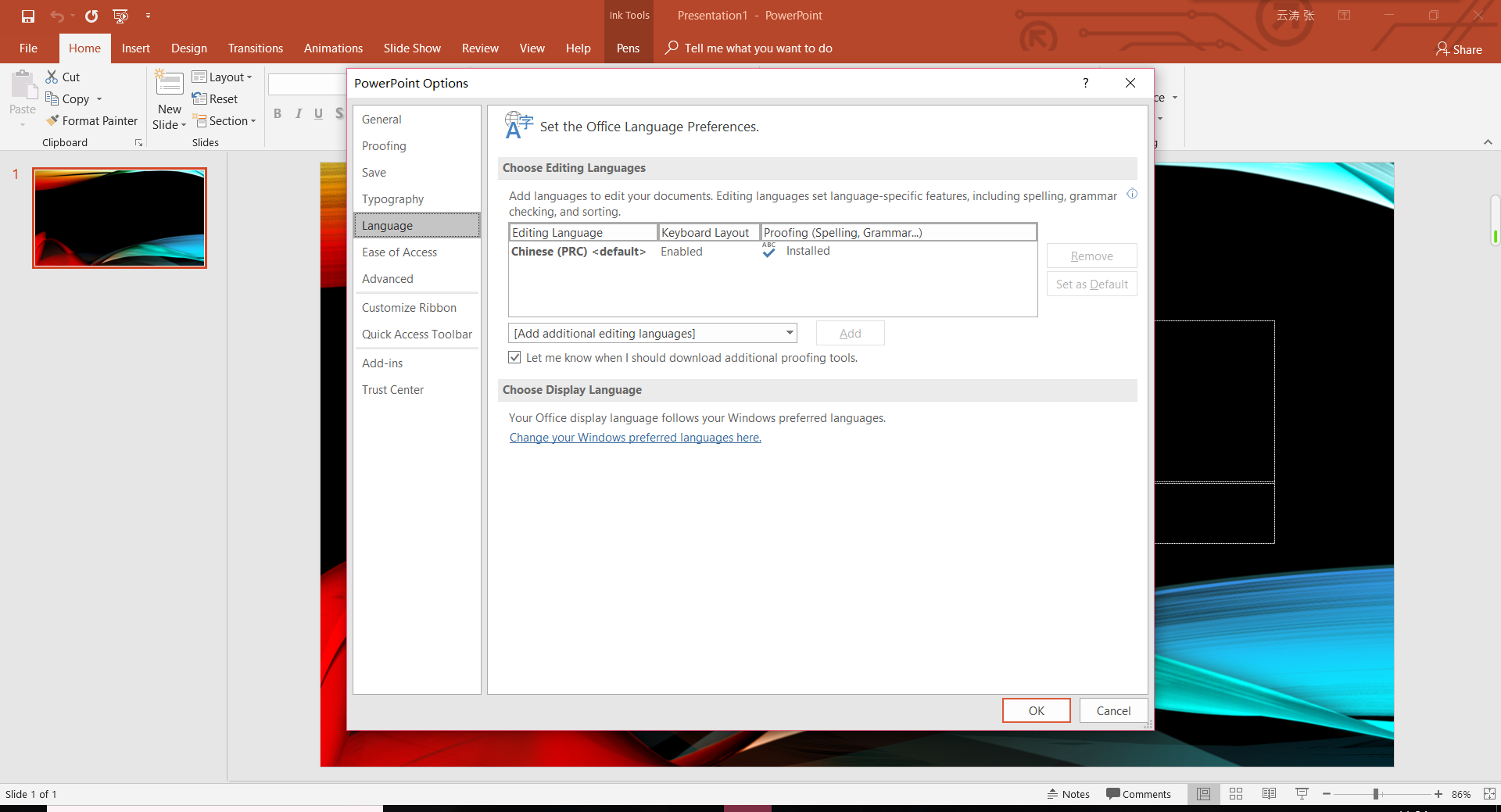Open the Copy dropdown arrow
This screenshot has width=1501, height=812.
99,99
